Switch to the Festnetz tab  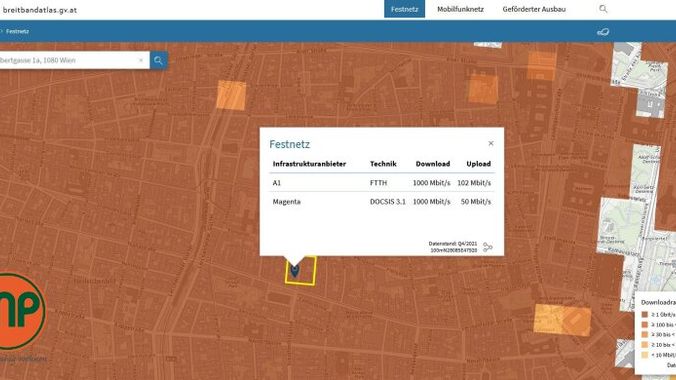[x=404, y=9]
